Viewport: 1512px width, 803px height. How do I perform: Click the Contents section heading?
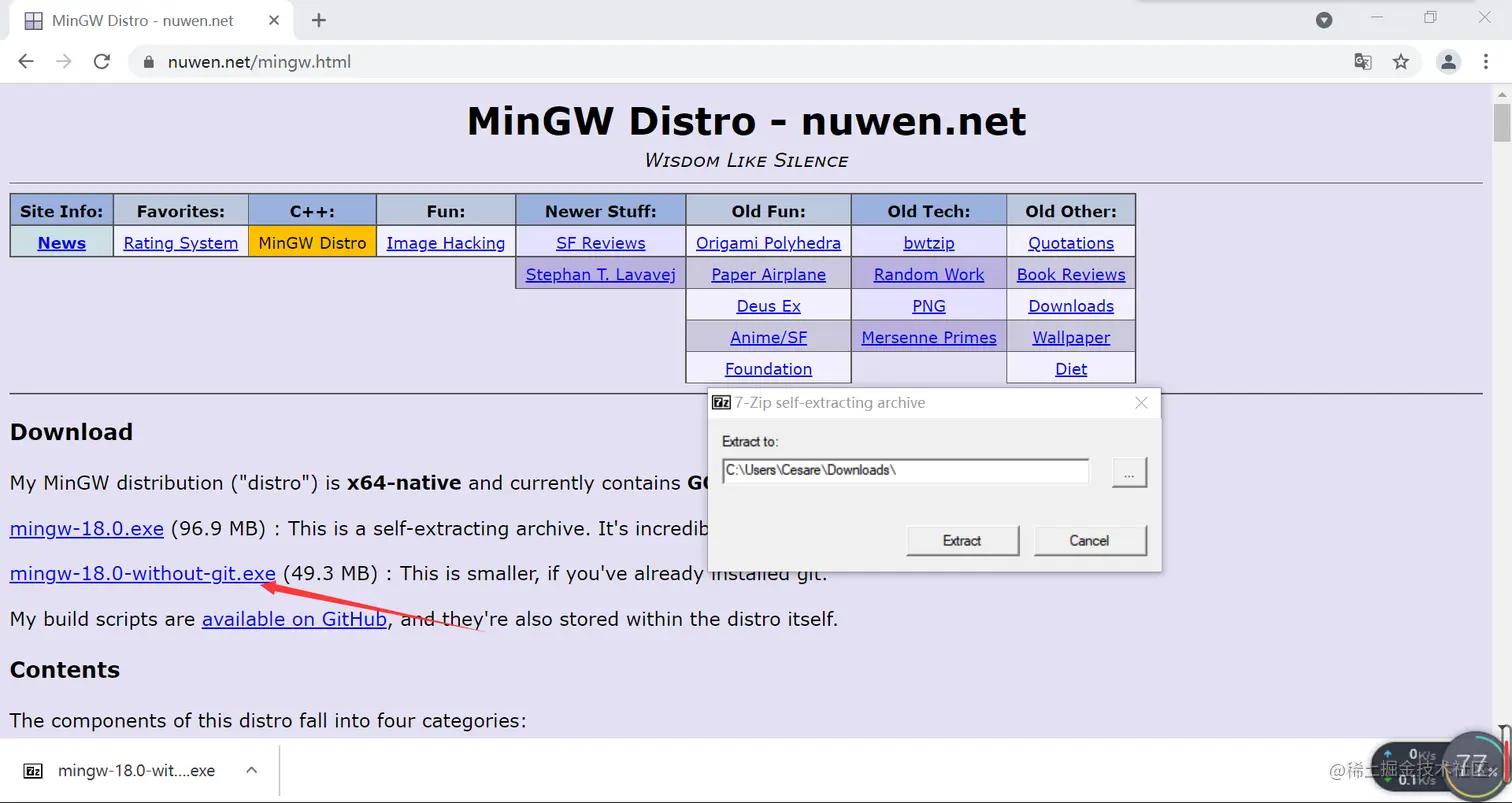pos(65,670)
